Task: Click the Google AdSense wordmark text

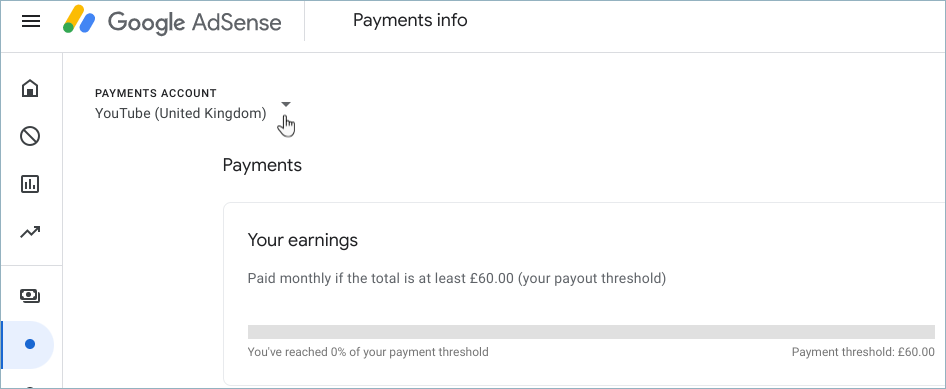Action: [x=194, y=22]
